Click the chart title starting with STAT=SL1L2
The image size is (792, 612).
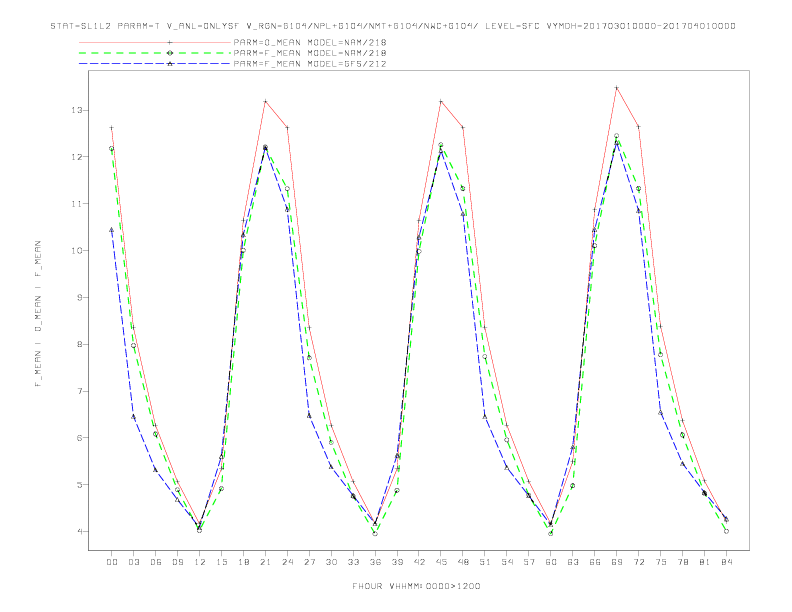pos(393,26)
